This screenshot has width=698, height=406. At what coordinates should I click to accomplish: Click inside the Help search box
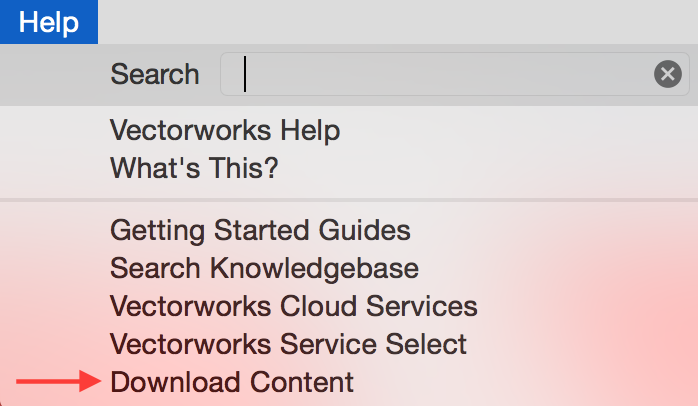[440, 74]
